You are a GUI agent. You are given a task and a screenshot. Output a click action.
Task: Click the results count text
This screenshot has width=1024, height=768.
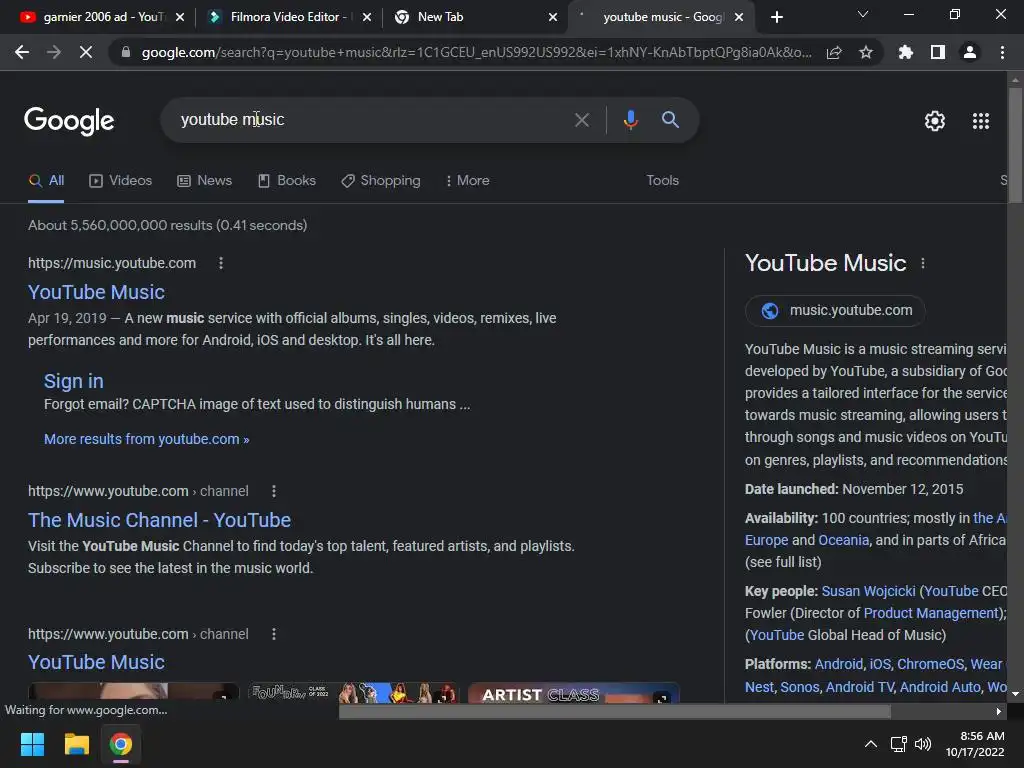(167, 225)
